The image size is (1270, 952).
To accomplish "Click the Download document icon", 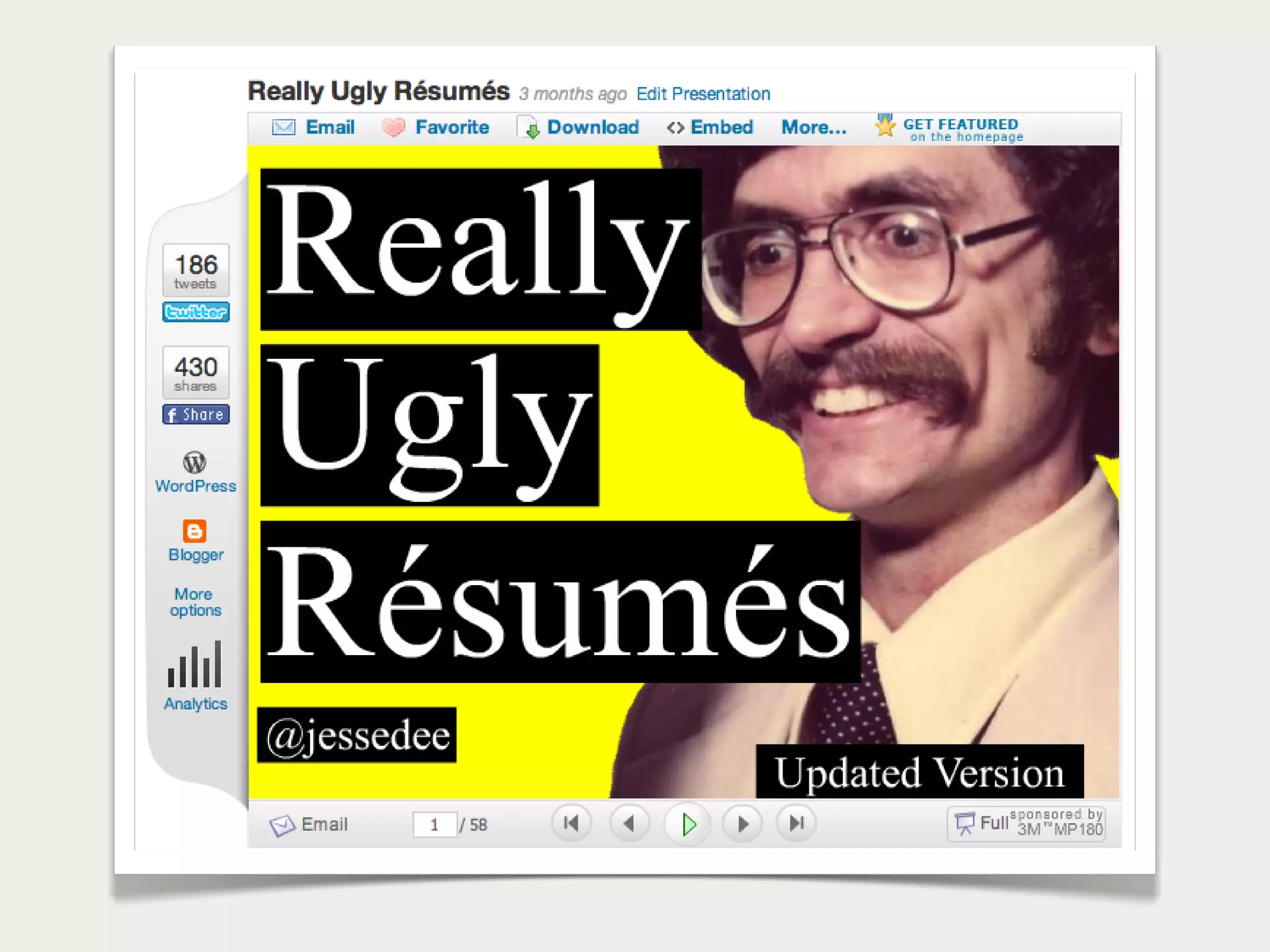I will 529,128.
